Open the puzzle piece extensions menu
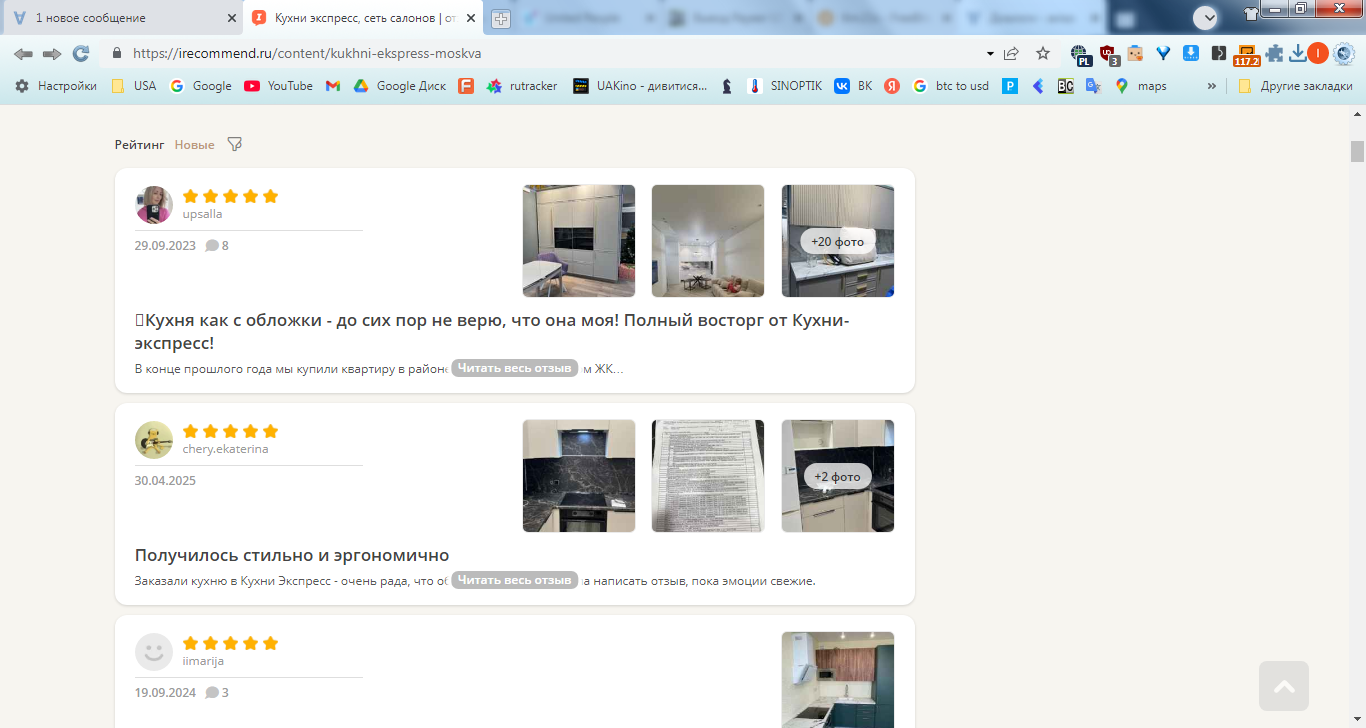 pyautogui.click(x=1274, y=53)
